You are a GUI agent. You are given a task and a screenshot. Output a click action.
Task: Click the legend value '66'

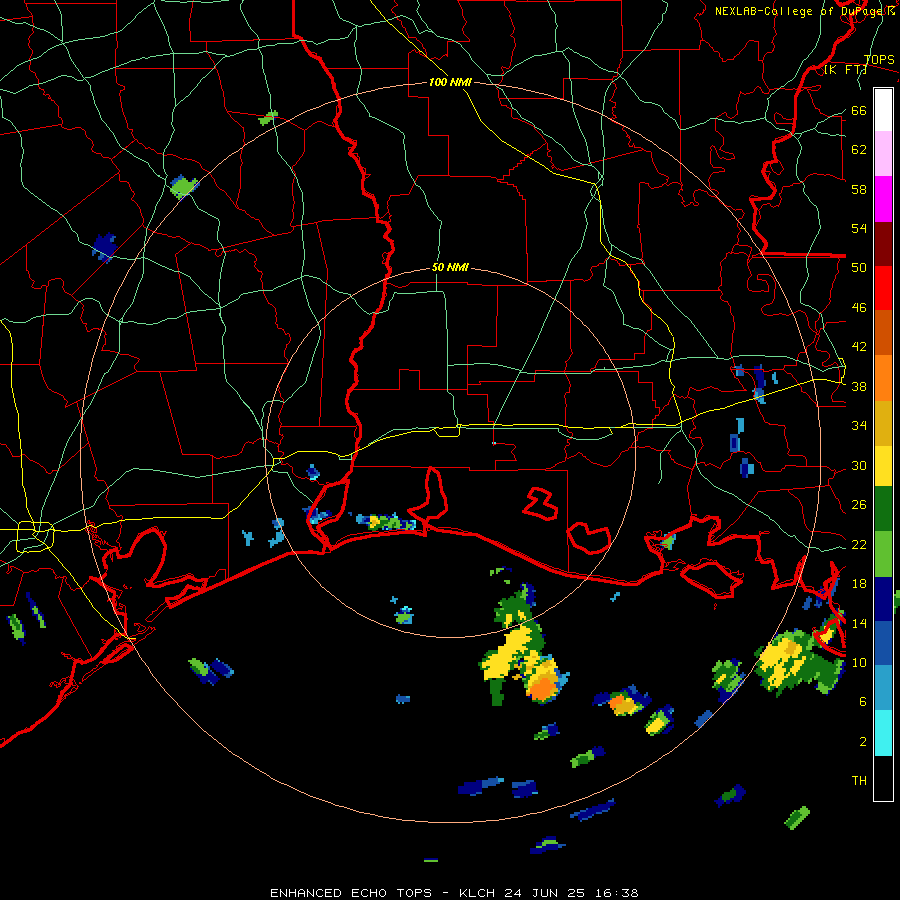click(x=859, y=111)
